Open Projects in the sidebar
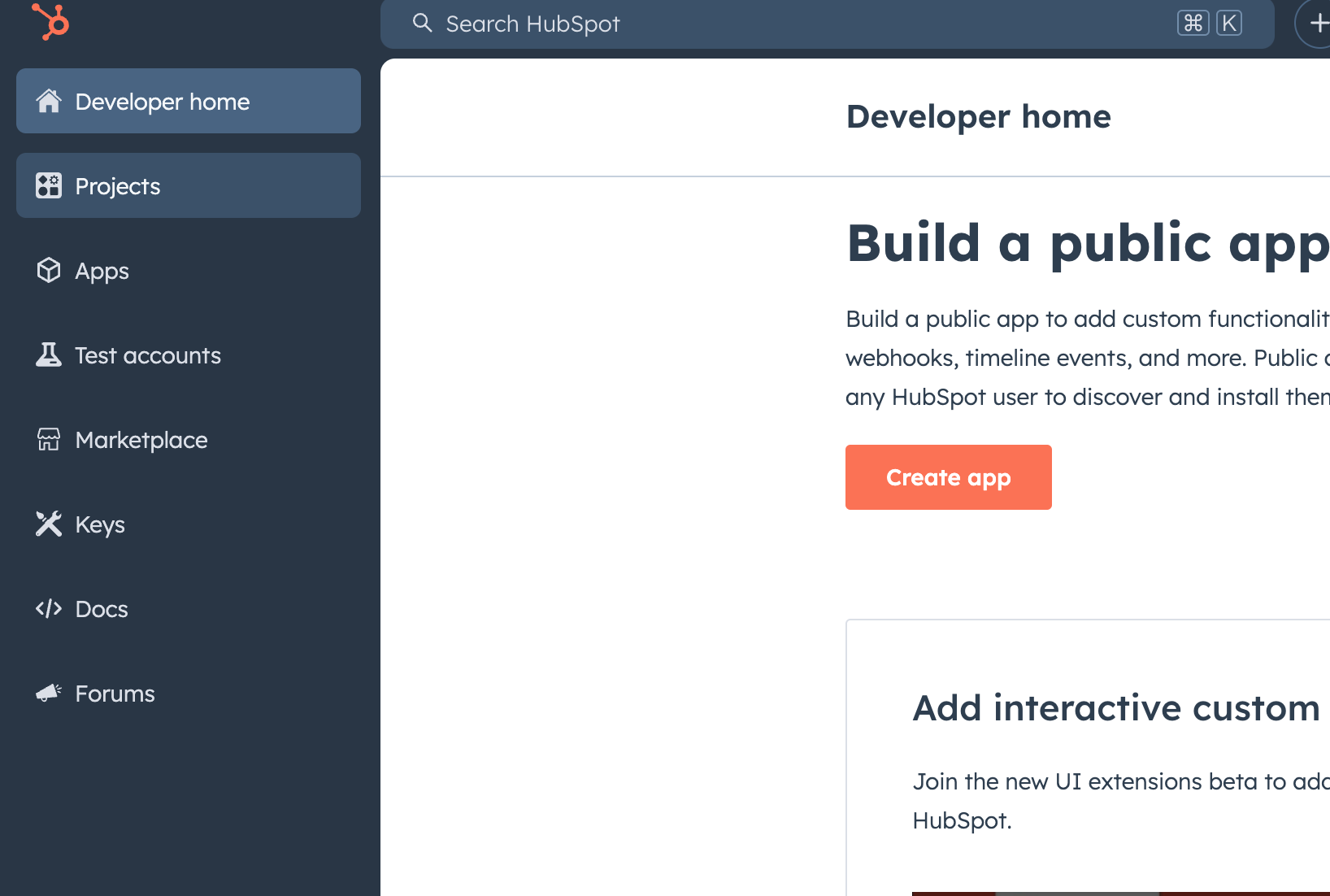 click(x=189, y=185)
